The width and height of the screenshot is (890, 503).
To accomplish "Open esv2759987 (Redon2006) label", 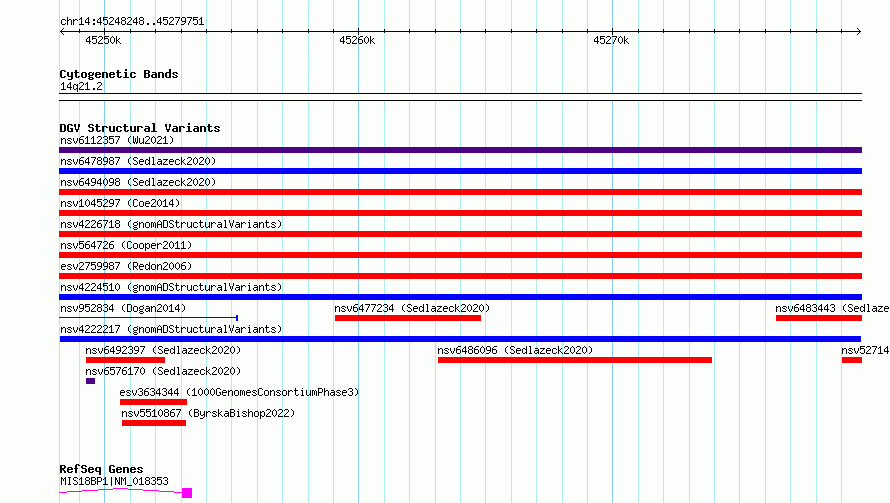I will [x=126, y=266].
